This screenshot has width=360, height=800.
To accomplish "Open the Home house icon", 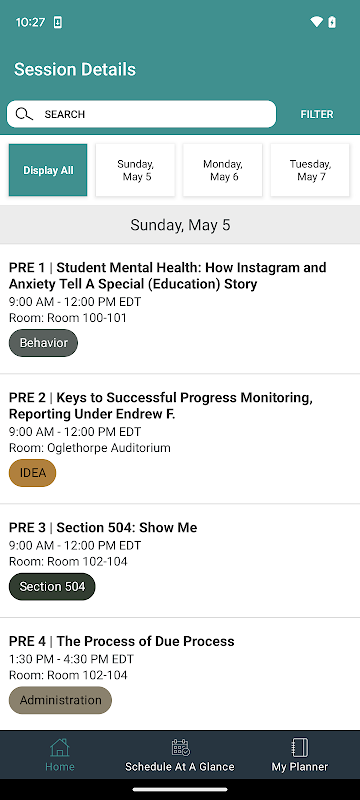I will point(60,747).
